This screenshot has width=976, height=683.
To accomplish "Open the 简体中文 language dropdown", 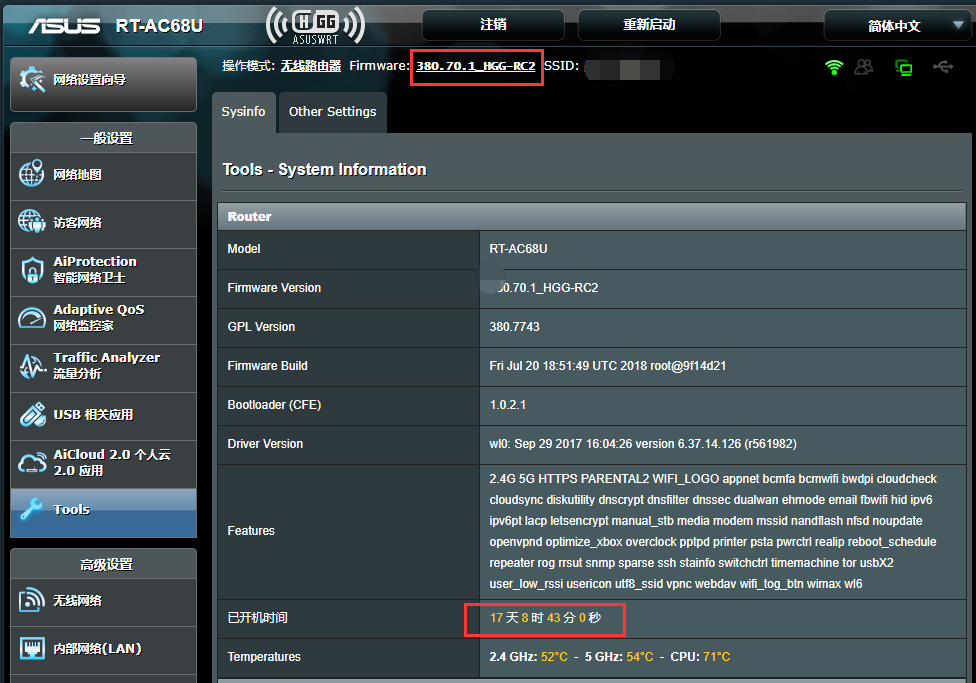I will click(898, 26).
